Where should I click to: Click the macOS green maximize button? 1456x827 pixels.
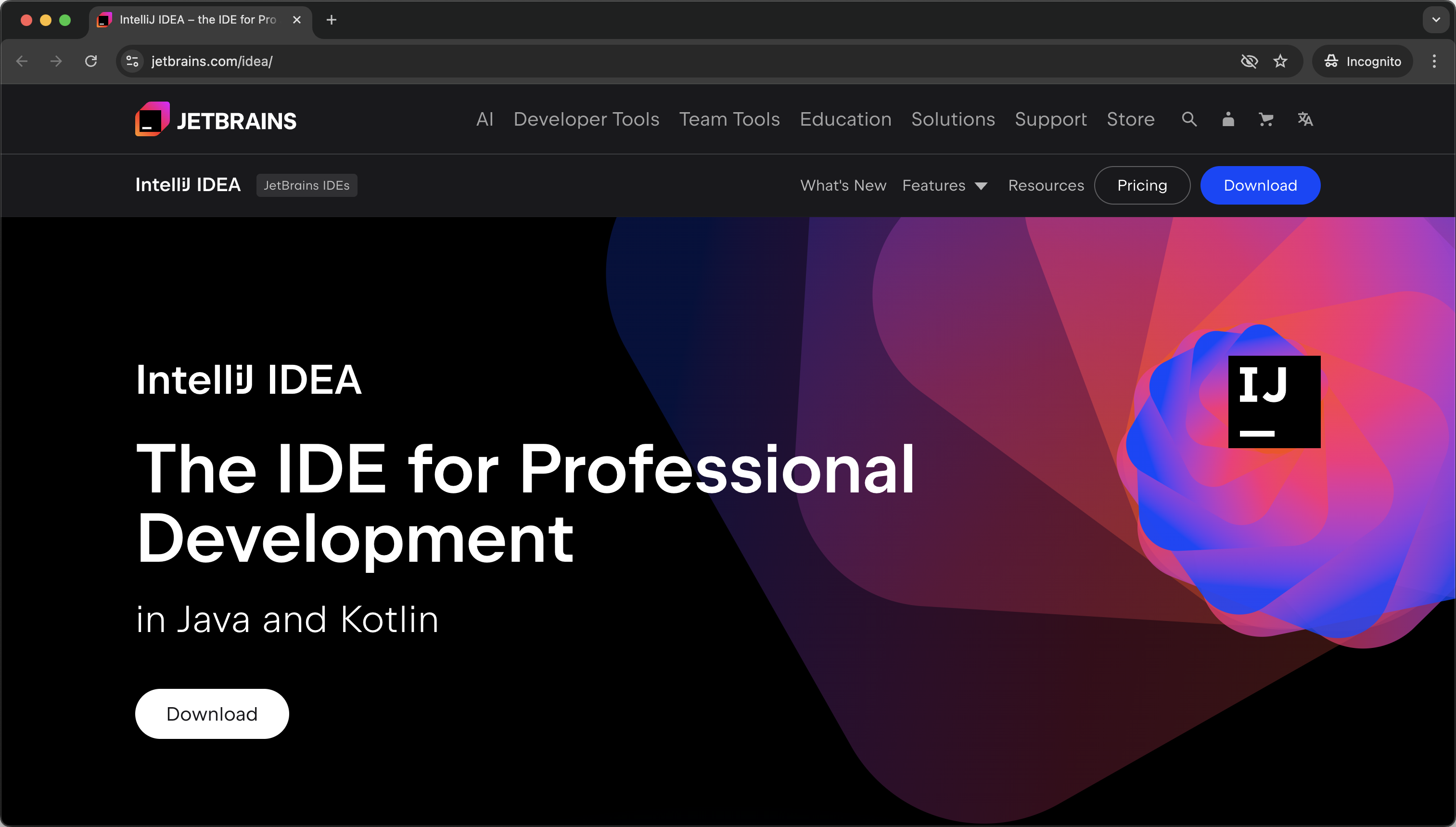click(x=65, y=20)
